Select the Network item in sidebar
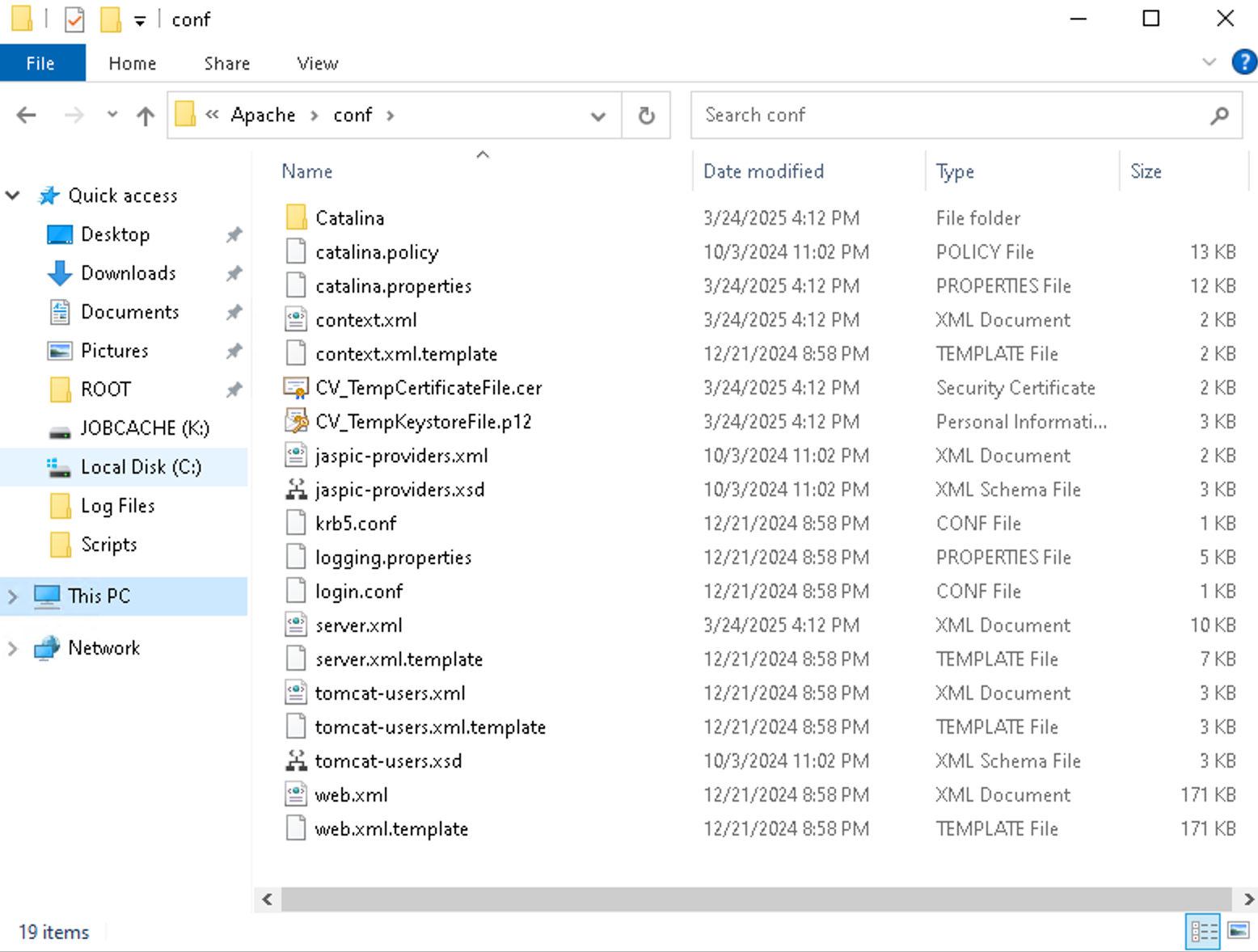The height and width of the screenshot is (952, 1258). (103, 648)
